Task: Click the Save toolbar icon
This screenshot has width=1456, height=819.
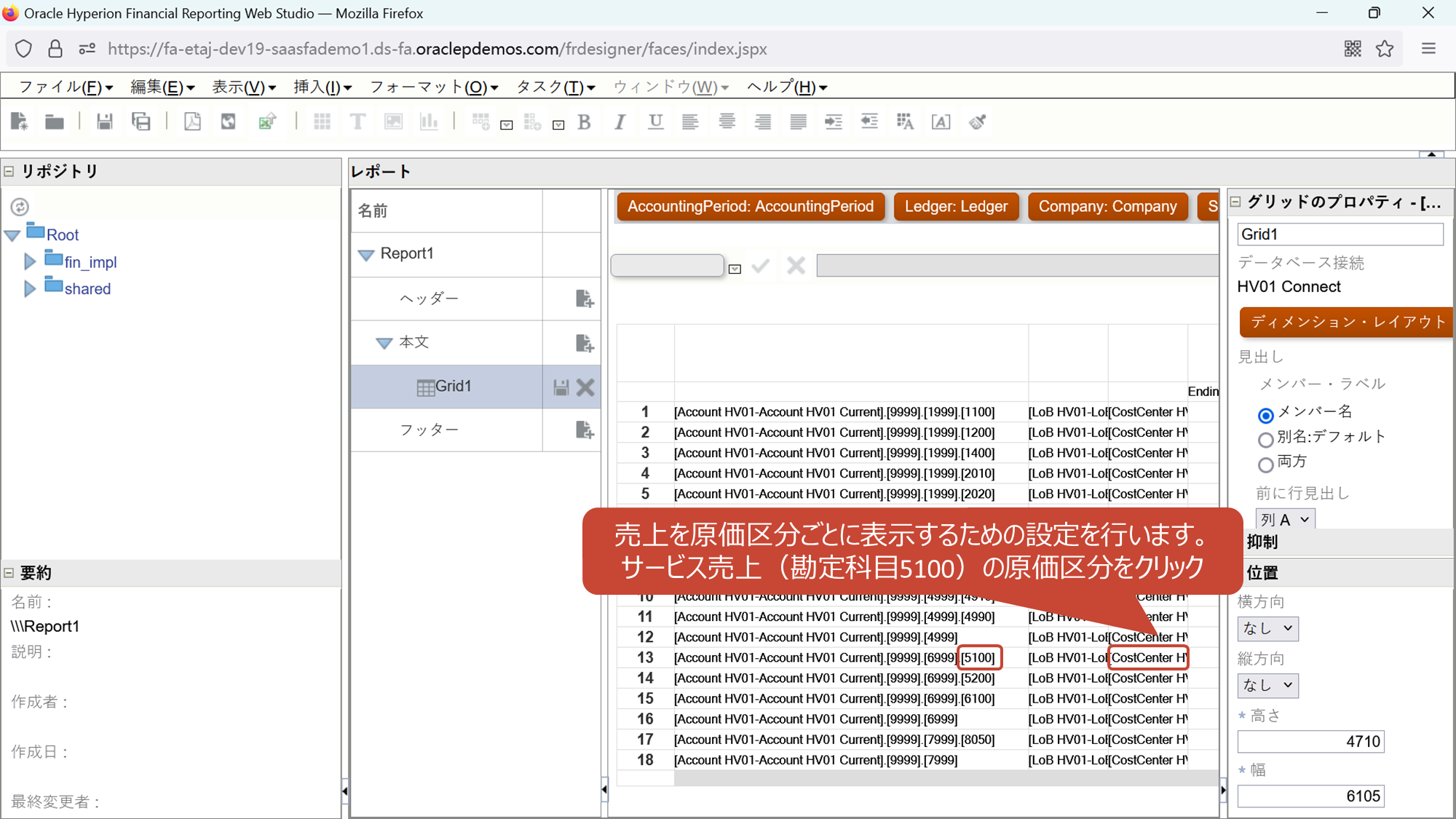Action: [x=105, y=122]
